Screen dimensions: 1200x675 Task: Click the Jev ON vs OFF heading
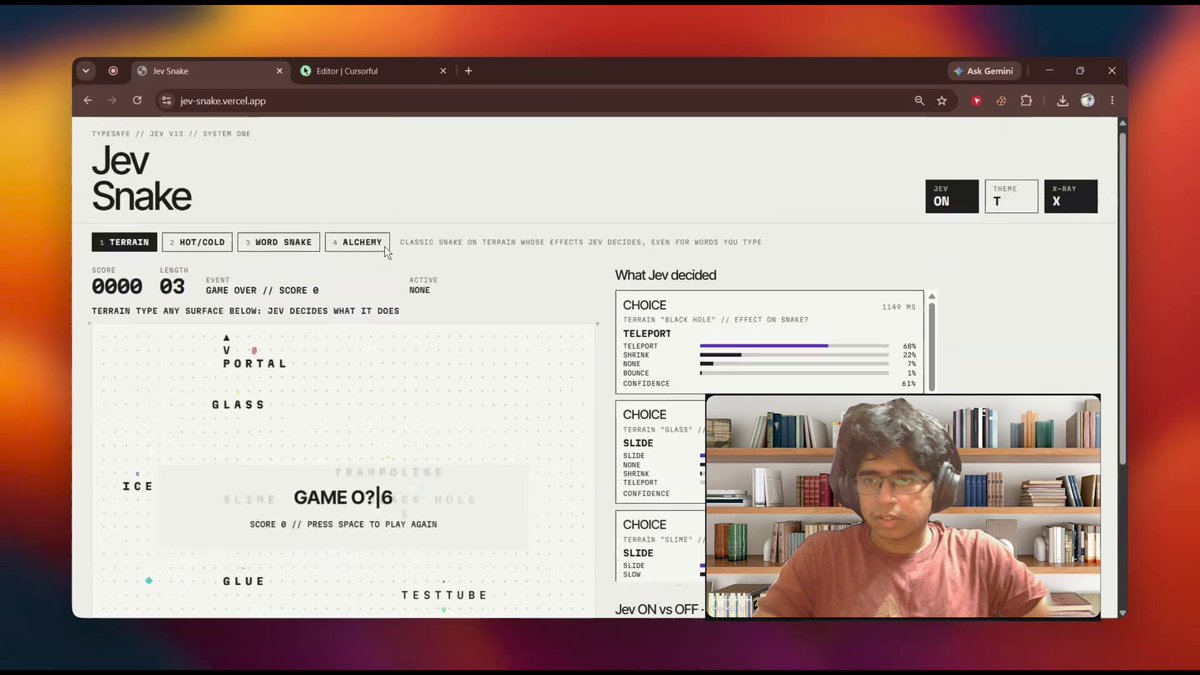pyautogui.click(x=659, y=610)
